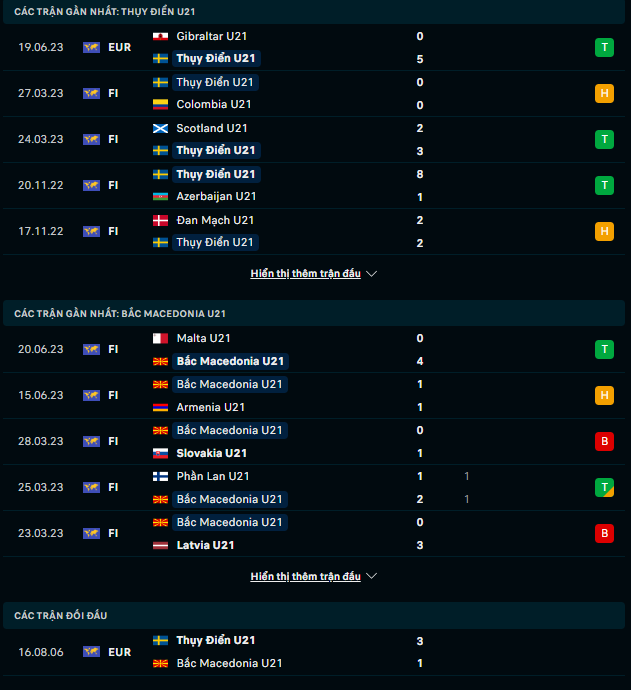This screenshot has height=690, width=631.
Task: Select the 16.08.06 head-to-head match row
Action: [x=315, y=652]
